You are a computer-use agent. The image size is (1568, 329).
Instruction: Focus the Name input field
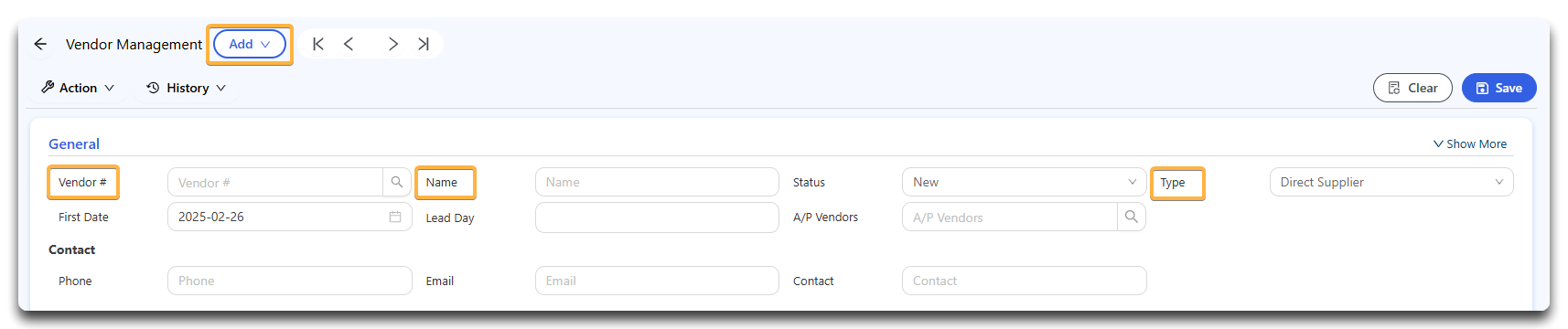tap(657, 182)
